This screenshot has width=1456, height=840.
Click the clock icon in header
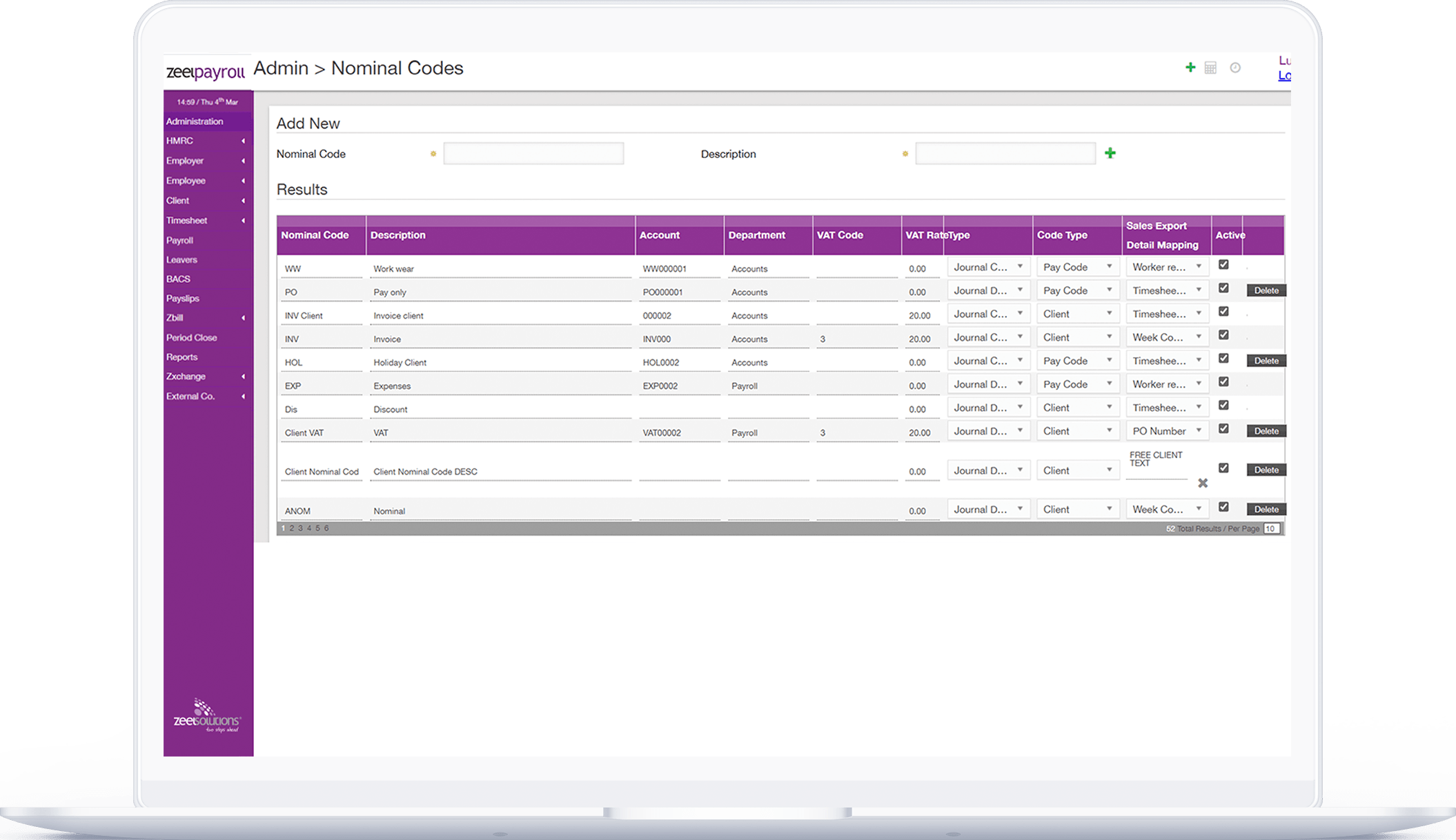coord(1235,68)
